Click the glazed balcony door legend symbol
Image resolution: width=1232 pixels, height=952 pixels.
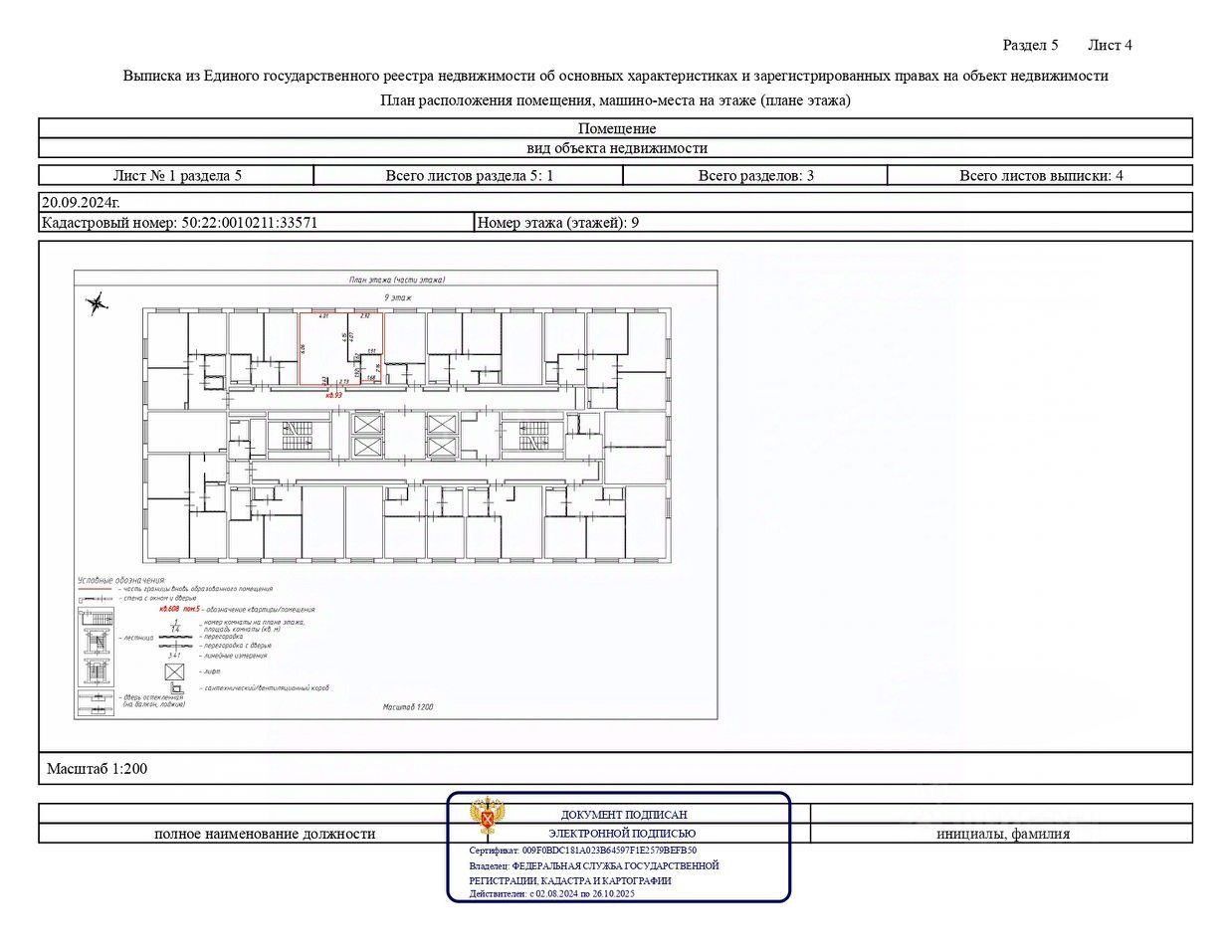(96, 702)
